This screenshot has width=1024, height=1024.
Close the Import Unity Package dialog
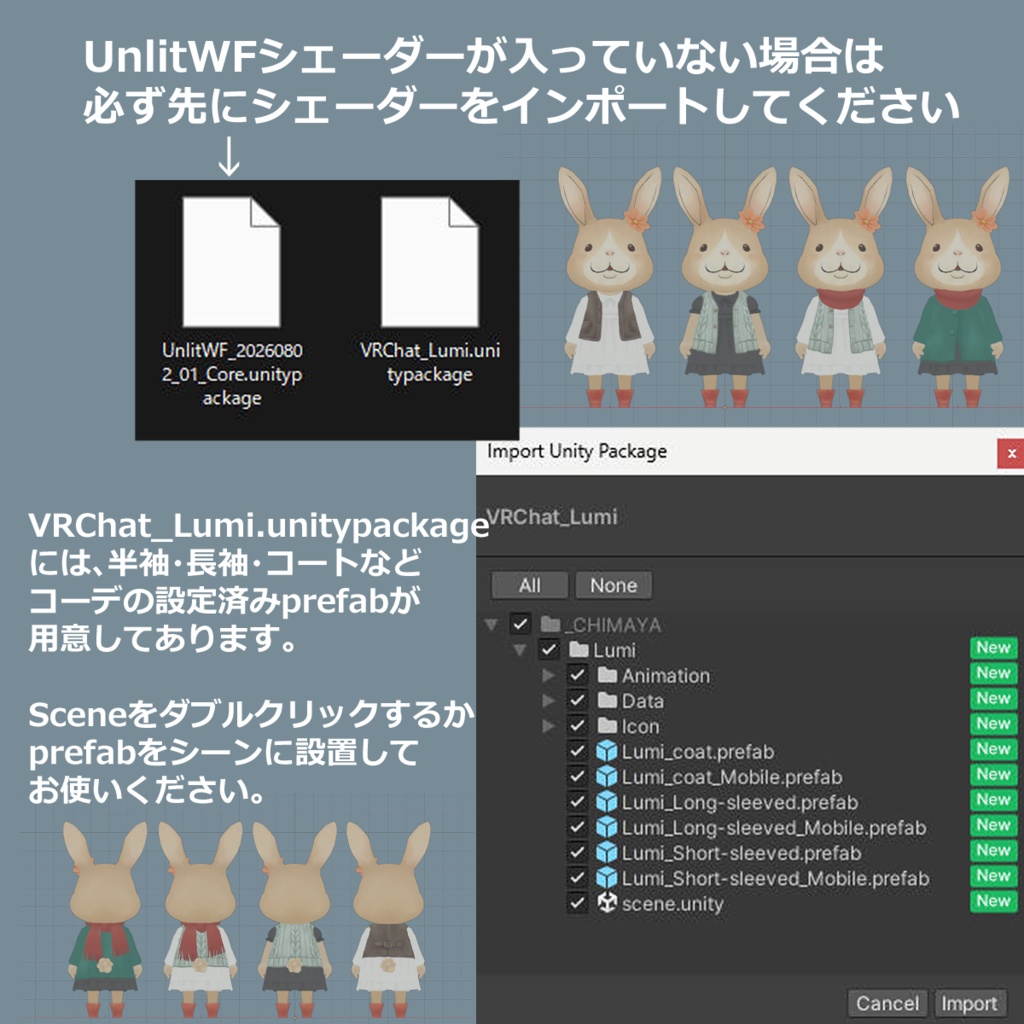1011,453
